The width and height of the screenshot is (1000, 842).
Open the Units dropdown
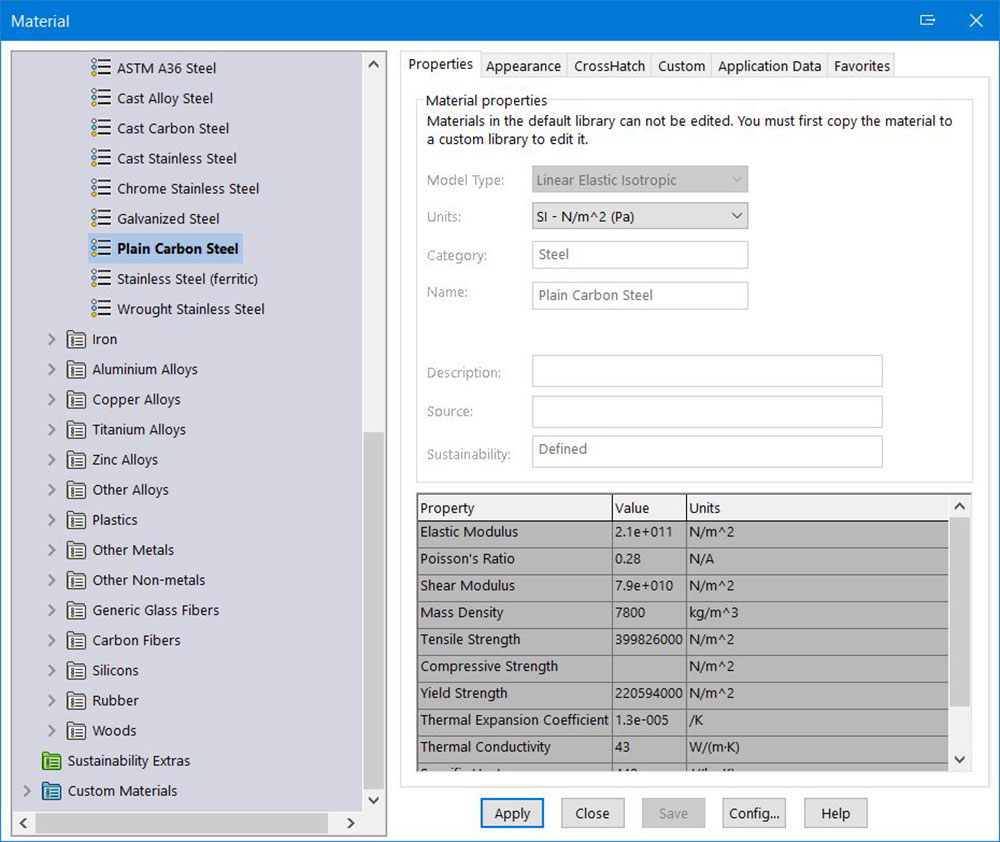coord(640,216)
